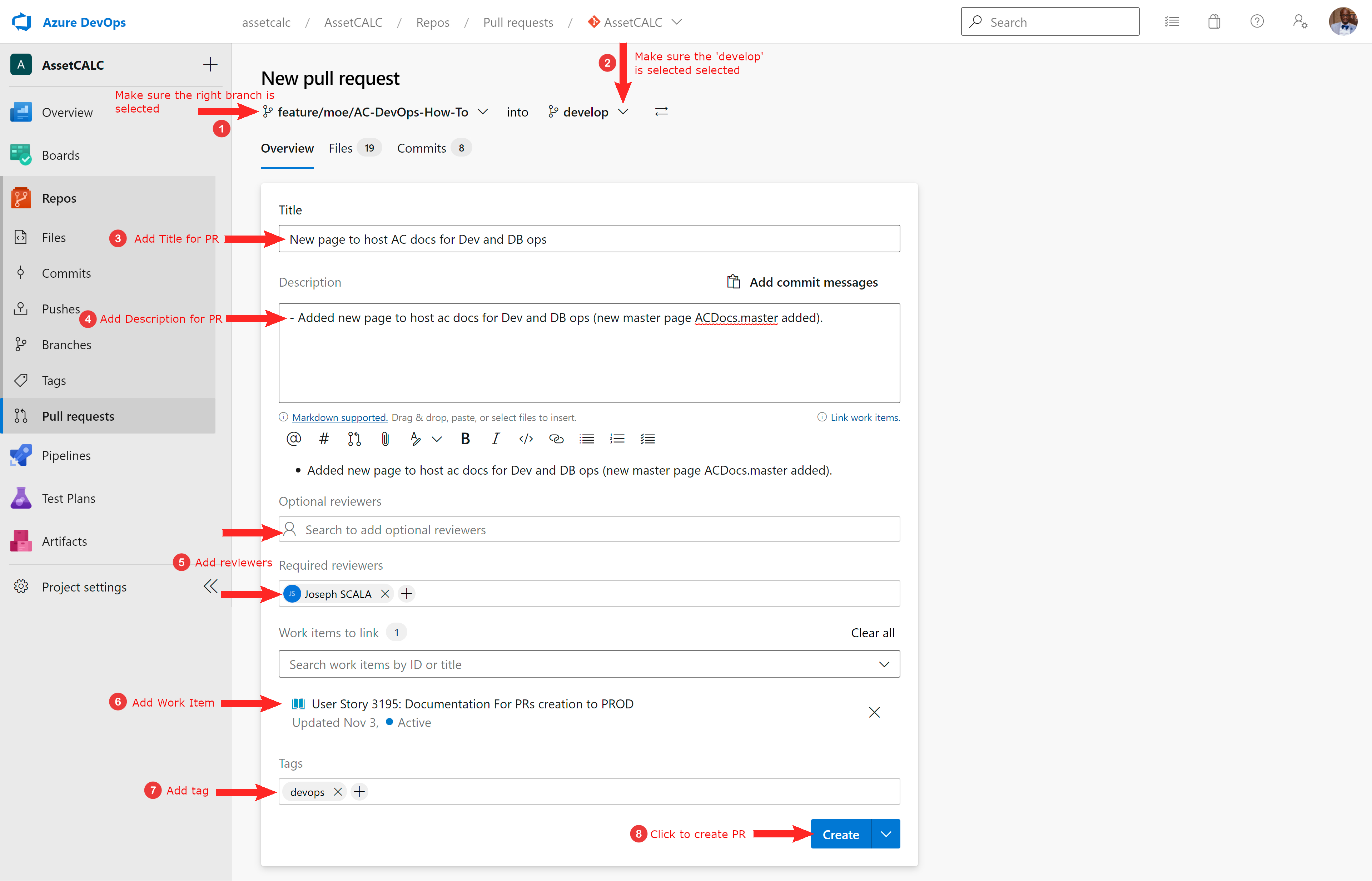Click the Description text area
1372x881 pixels.
589,353
